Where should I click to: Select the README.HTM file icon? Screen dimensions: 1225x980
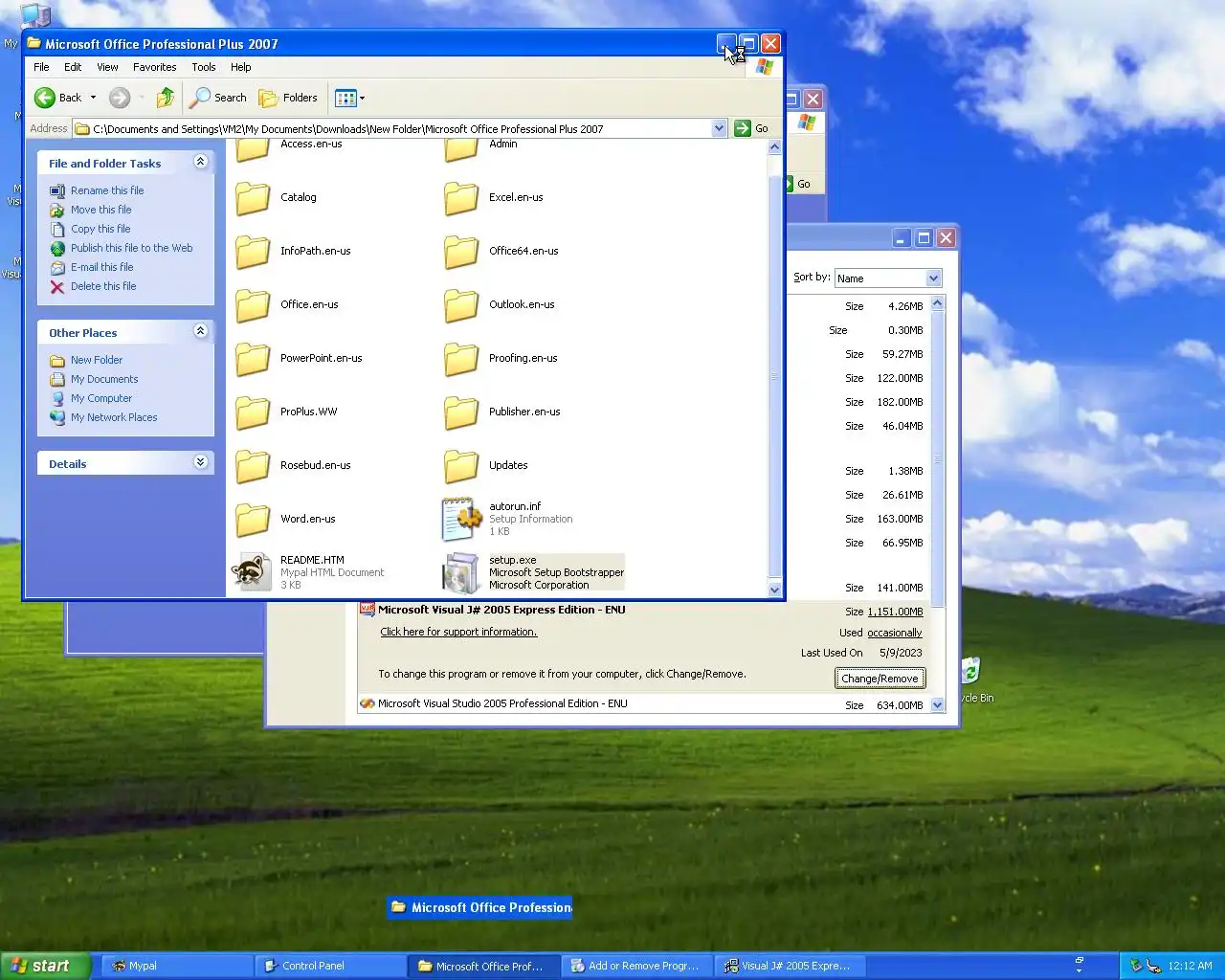[253, 572]
